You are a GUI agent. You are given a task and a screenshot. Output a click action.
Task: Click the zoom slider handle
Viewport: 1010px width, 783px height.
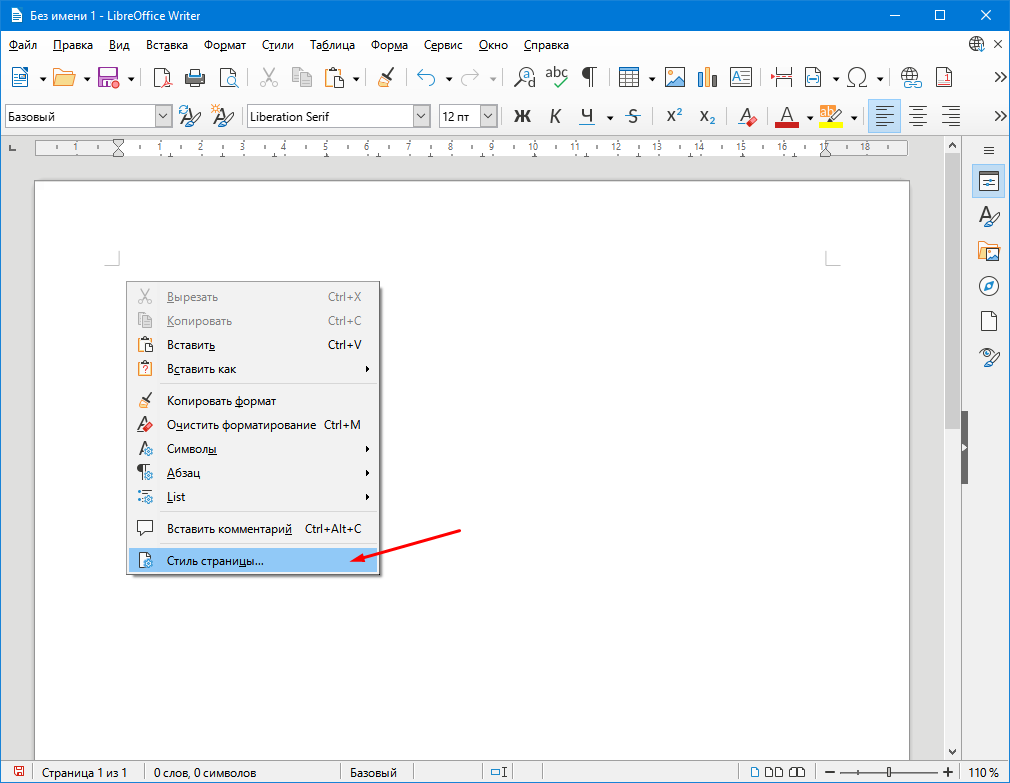tap(889, 771)
